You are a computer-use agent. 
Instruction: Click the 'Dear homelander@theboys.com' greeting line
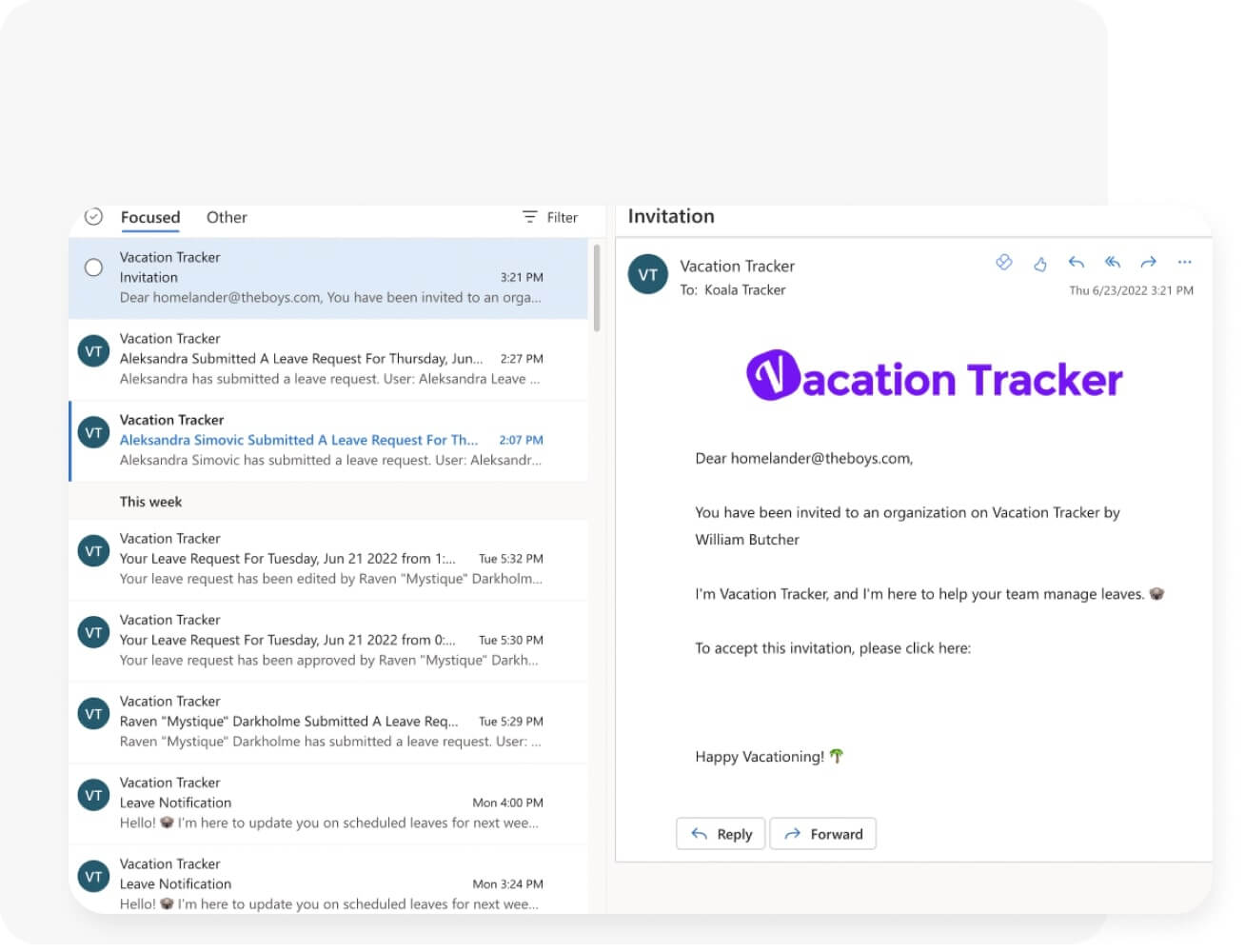tap(803, 459)
